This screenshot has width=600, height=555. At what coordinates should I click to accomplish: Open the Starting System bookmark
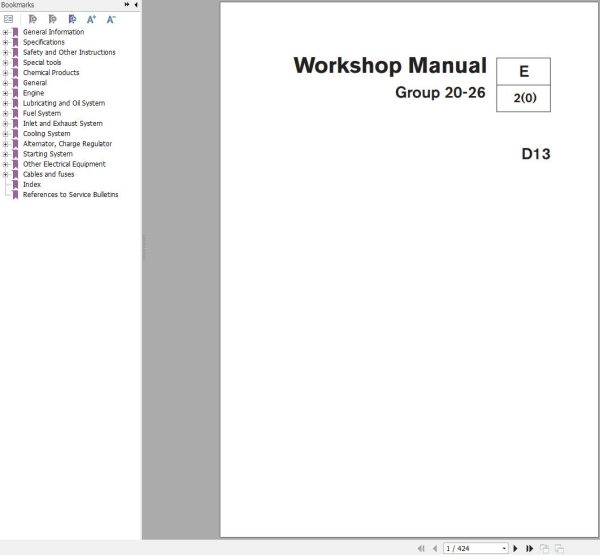[48, 154]
